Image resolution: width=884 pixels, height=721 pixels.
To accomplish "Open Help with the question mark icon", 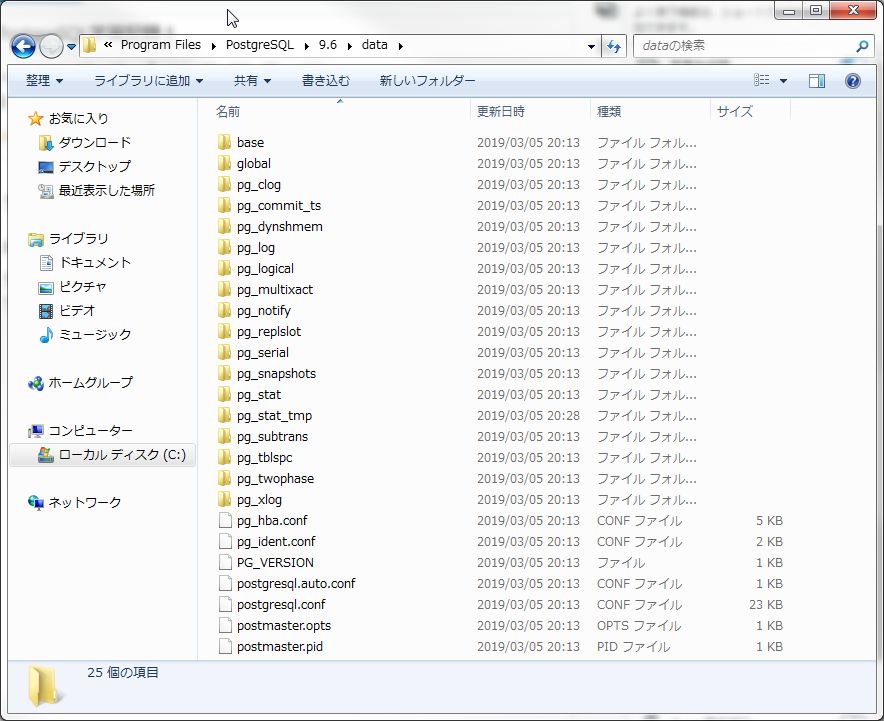I will (x=853, y=81).
